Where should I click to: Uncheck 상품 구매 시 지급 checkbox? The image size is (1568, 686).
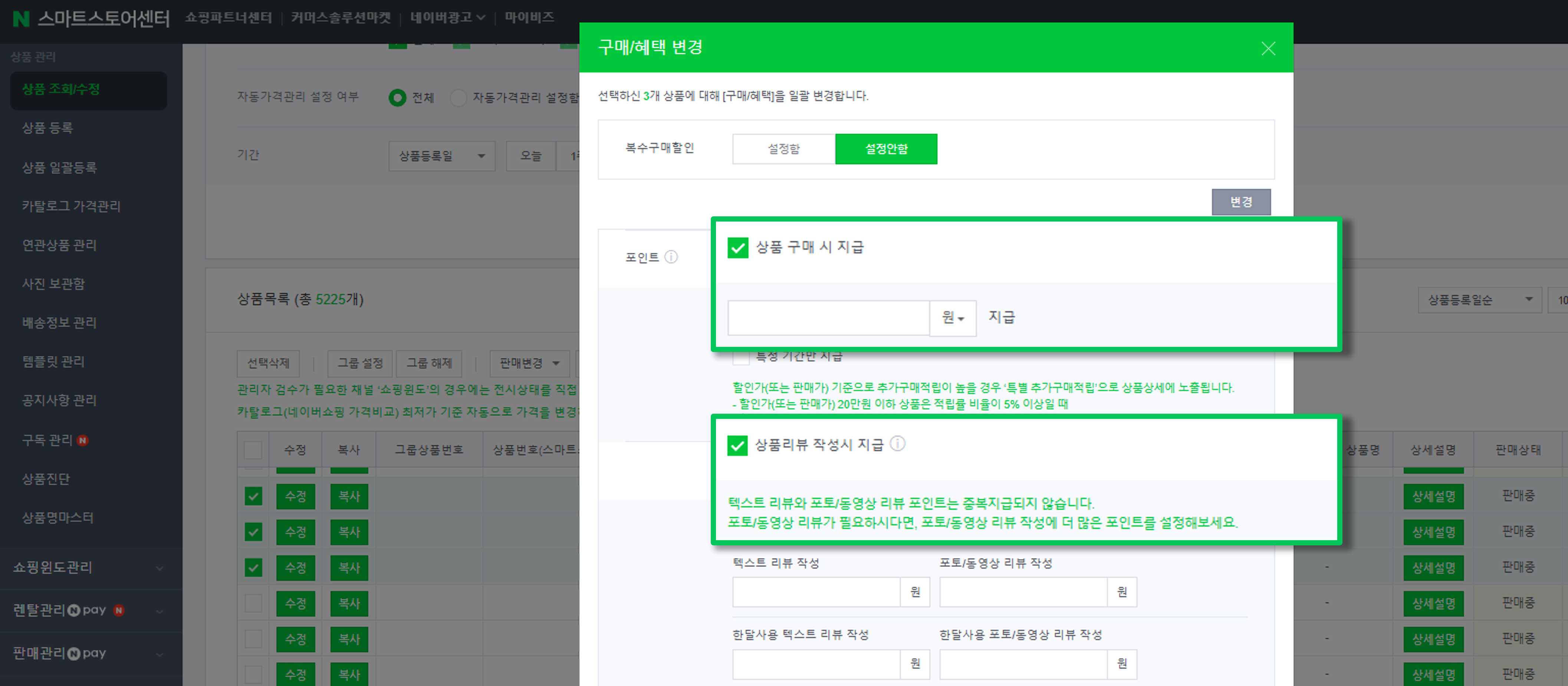click(x=738, y=248)
